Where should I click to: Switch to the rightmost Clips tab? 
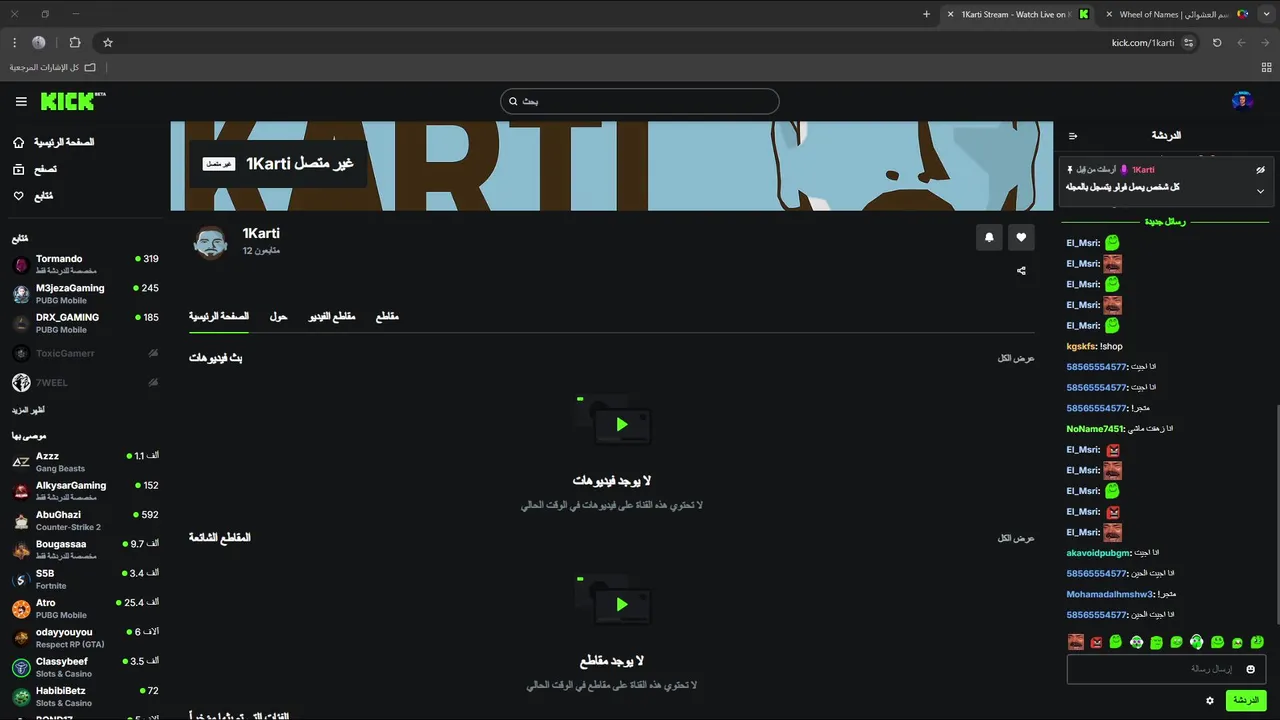pyautogui.click(x=387, y=316)
